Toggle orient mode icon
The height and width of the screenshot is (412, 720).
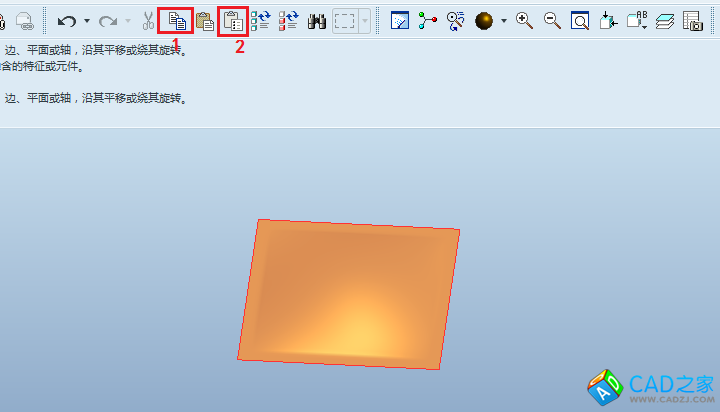(456, 20)
